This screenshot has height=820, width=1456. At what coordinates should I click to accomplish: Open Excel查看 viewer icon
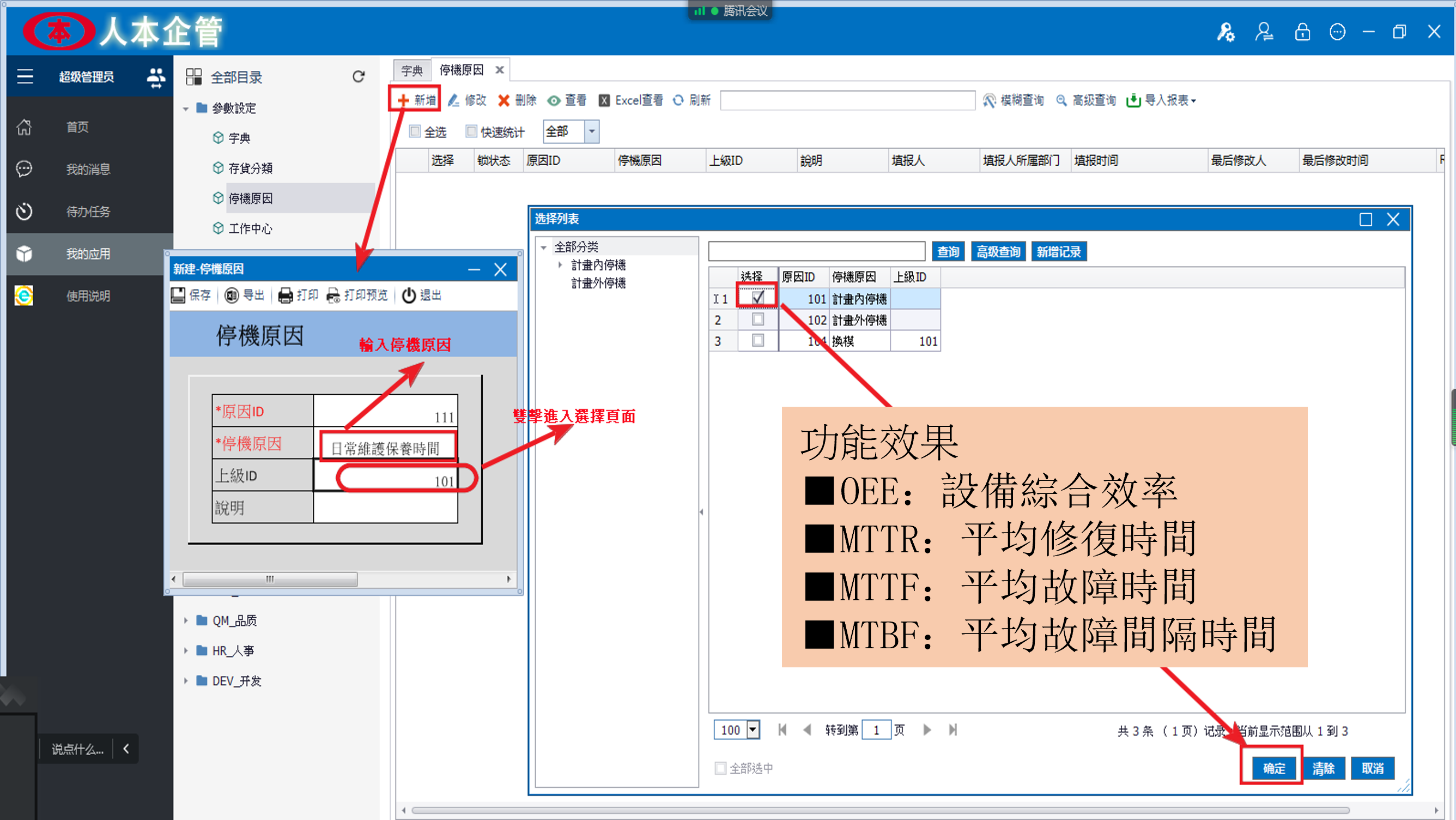pyautogui.click(x=604, y=101)
